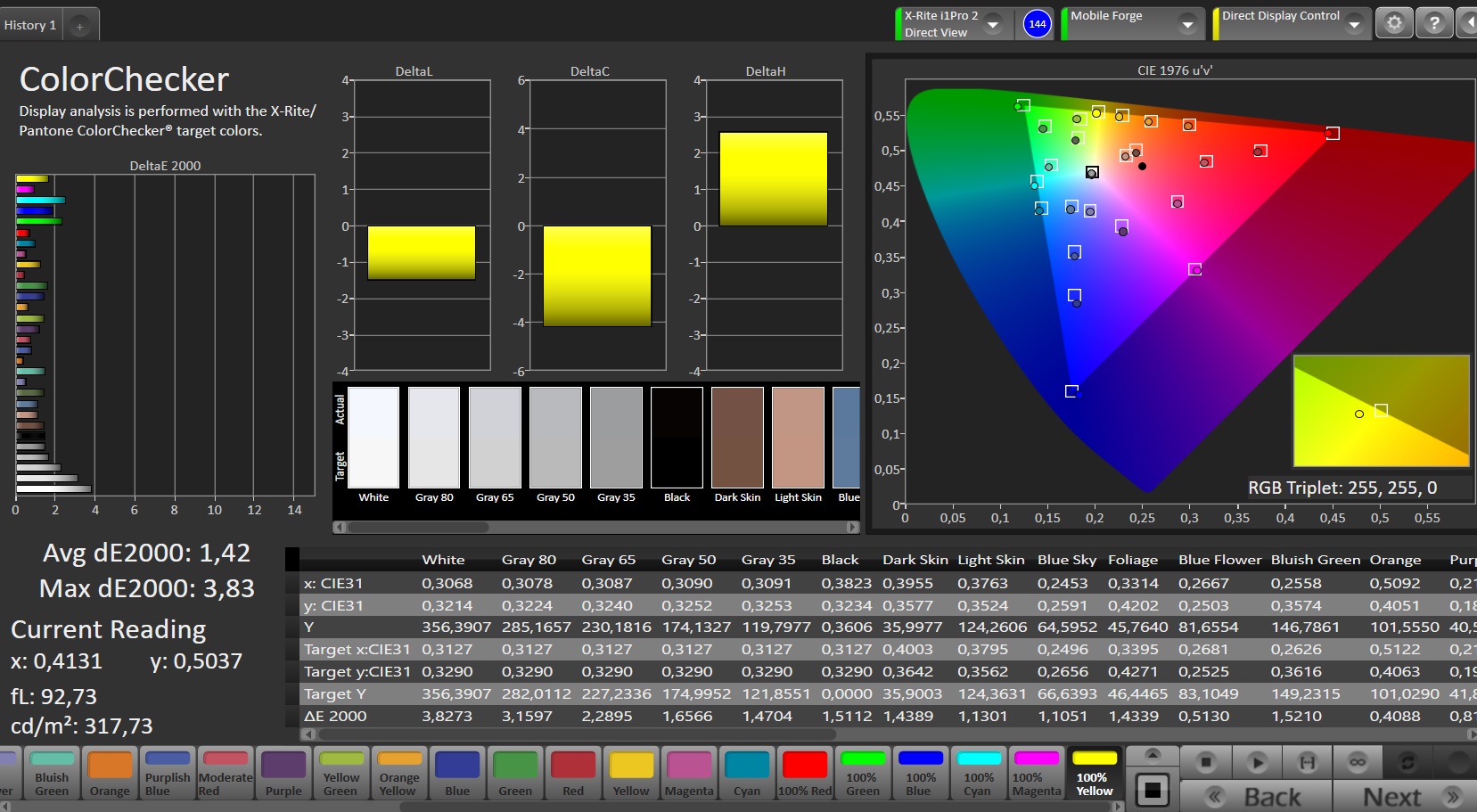Select the 100% Yellow color patch
This screenshot has height=812, width=1477.
(1095, 773)
